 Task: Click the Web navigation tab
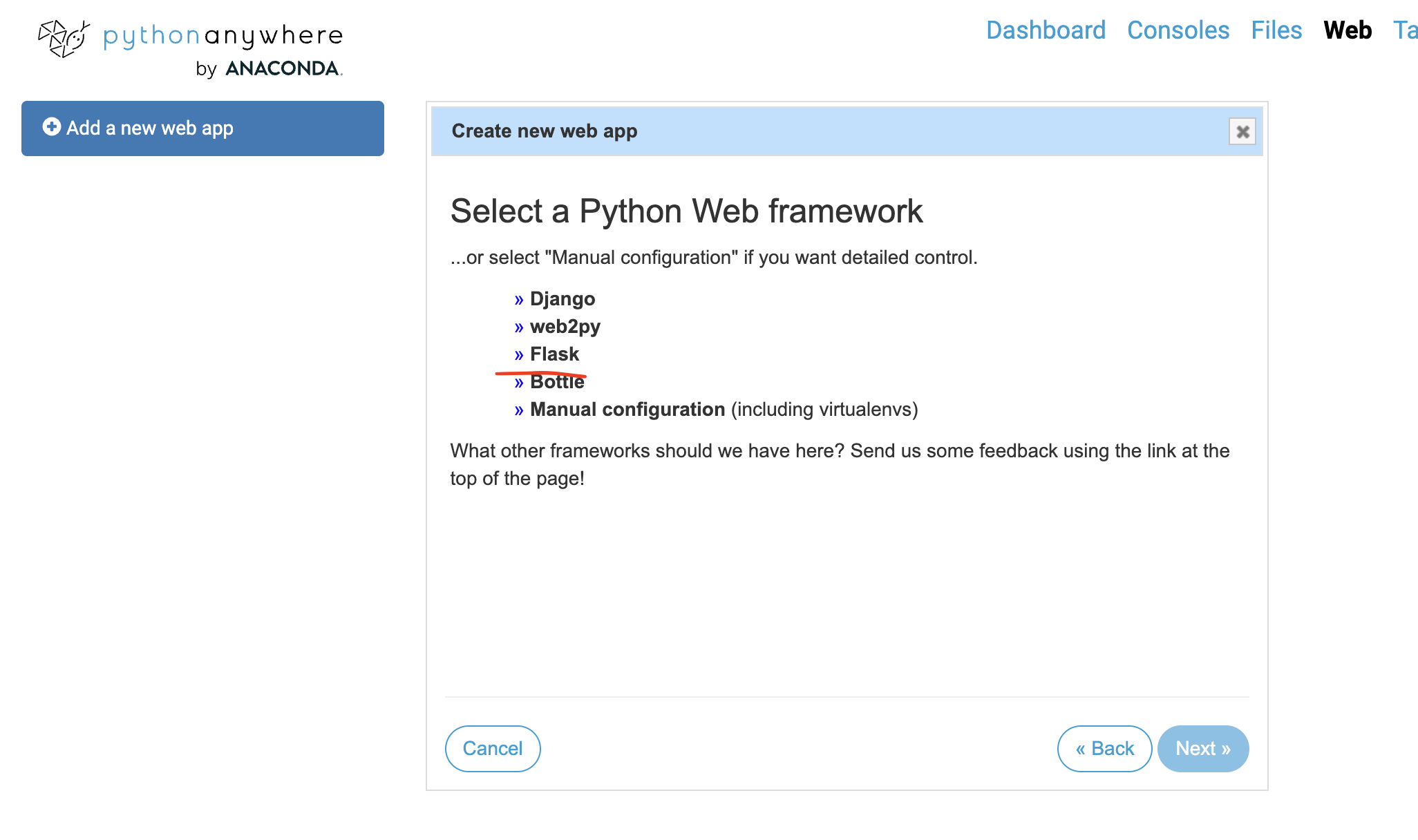click(x=1347, y=30)
